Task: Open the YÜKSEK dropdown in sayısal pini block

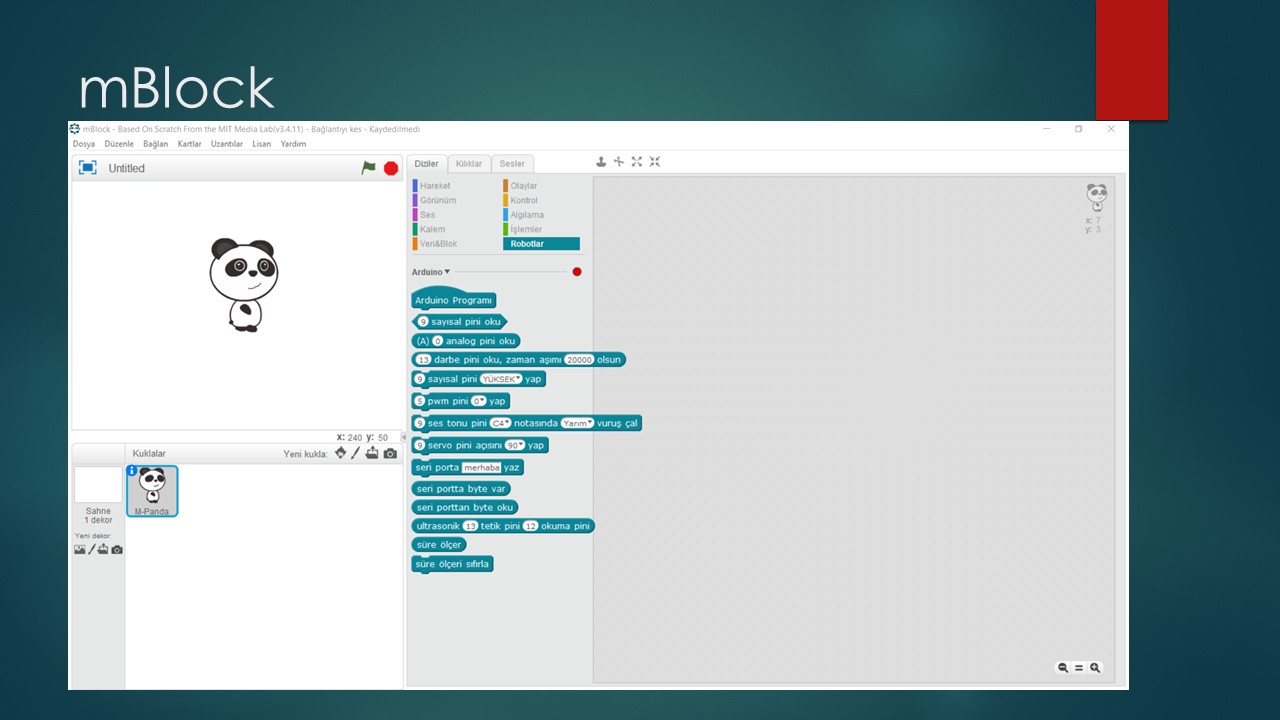Action: coord(502,379)
